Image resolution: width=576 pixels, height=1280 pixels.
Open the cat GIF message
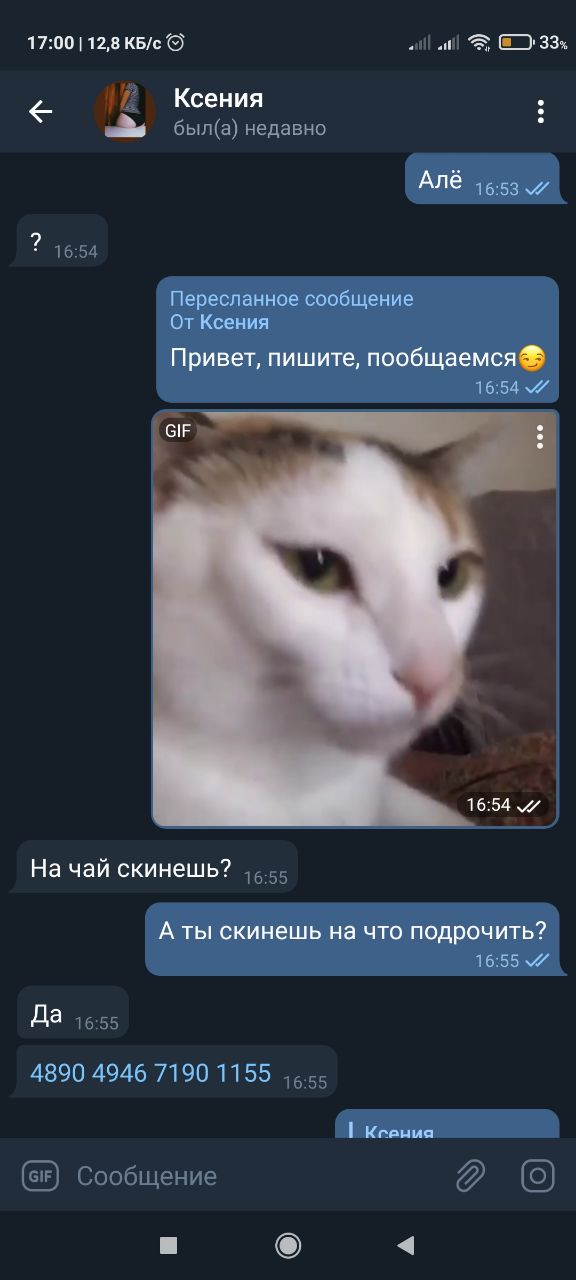click(355, 618)
